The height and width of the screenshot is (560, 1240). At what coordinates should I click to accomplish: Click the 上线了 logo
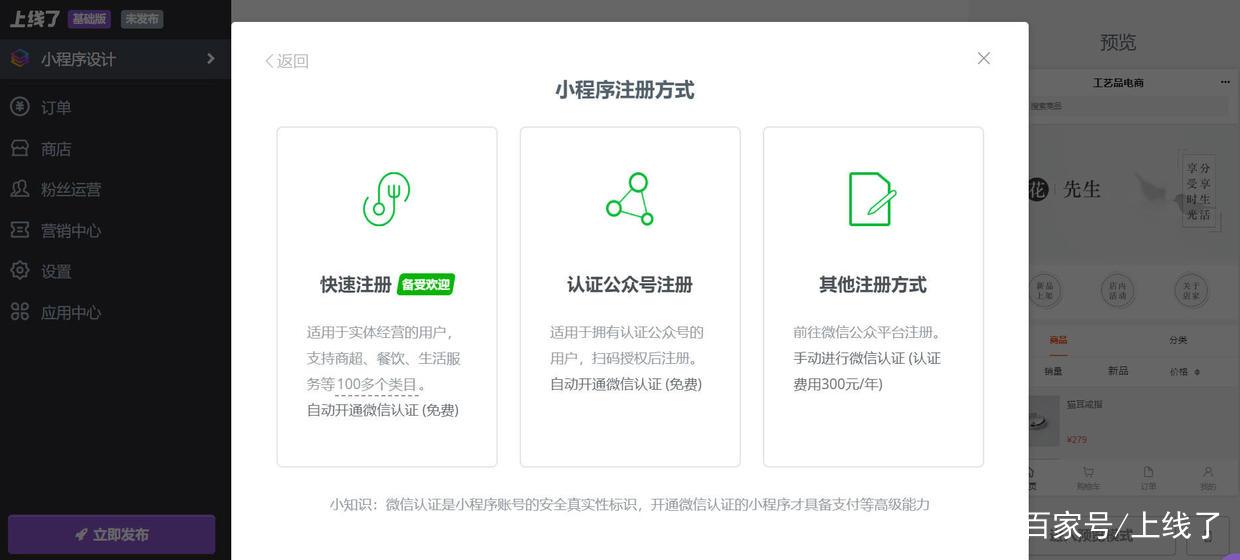pyautogui.click(x=35, y=19)
